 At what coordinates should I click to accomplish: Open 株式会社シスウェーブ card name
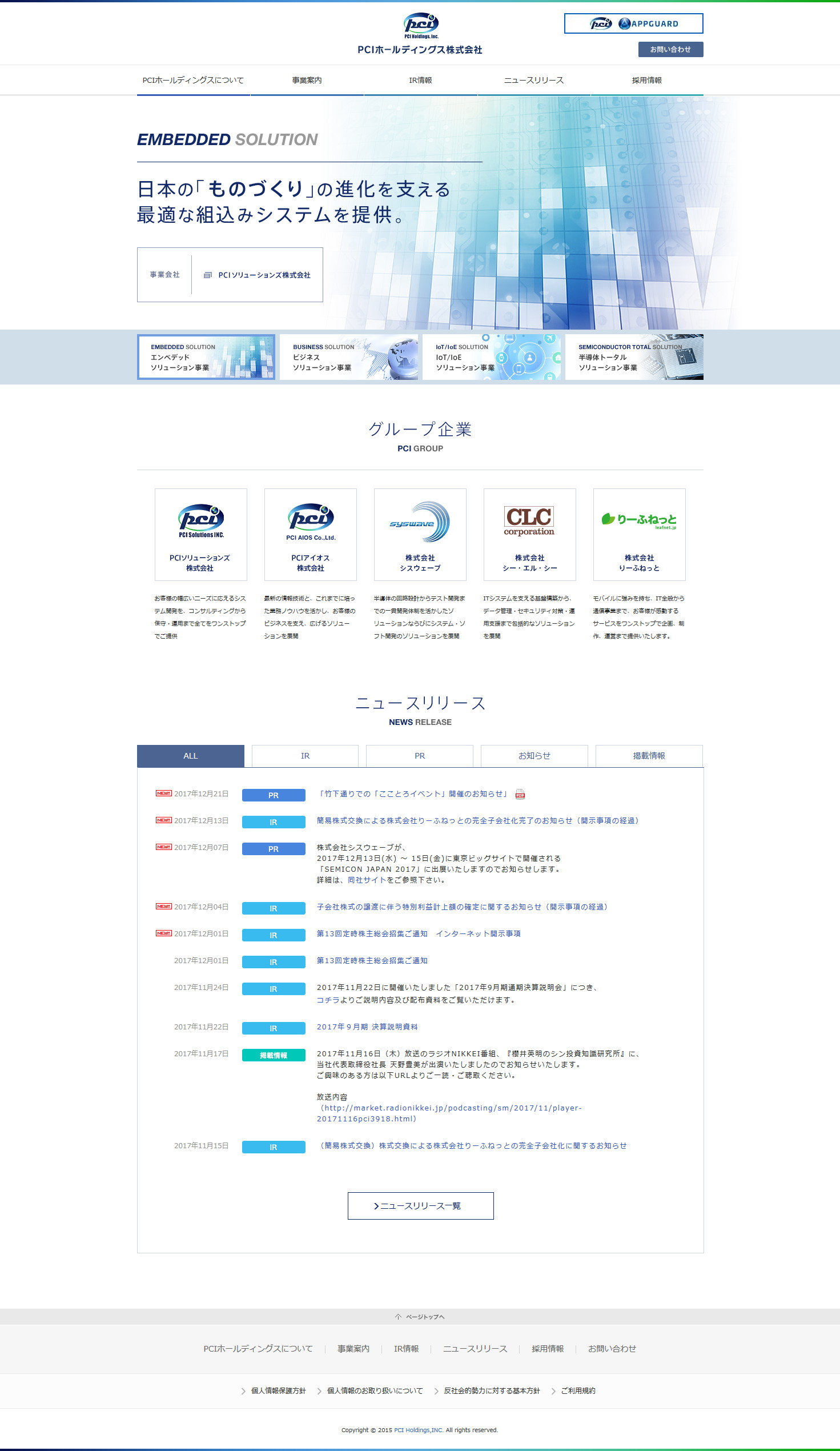[x=420, y=563]
